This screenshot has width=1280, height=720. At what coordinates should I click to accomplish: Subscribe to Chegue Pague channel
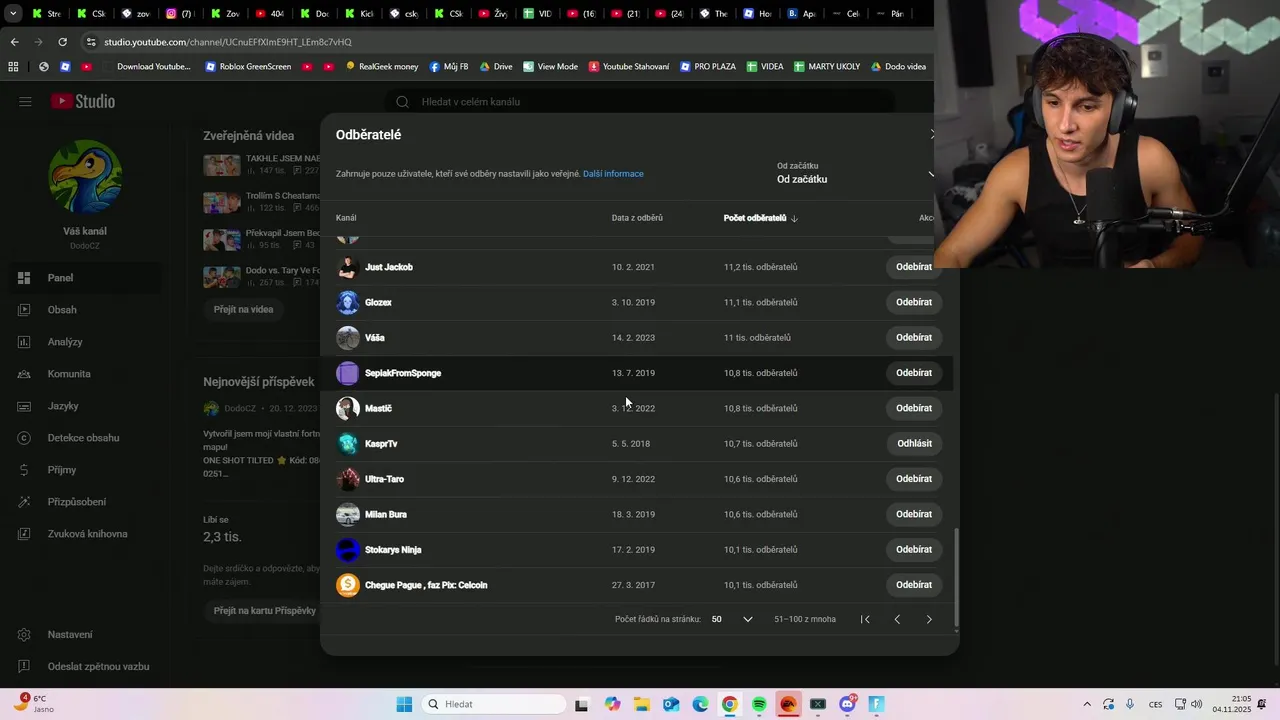point(914,585)
